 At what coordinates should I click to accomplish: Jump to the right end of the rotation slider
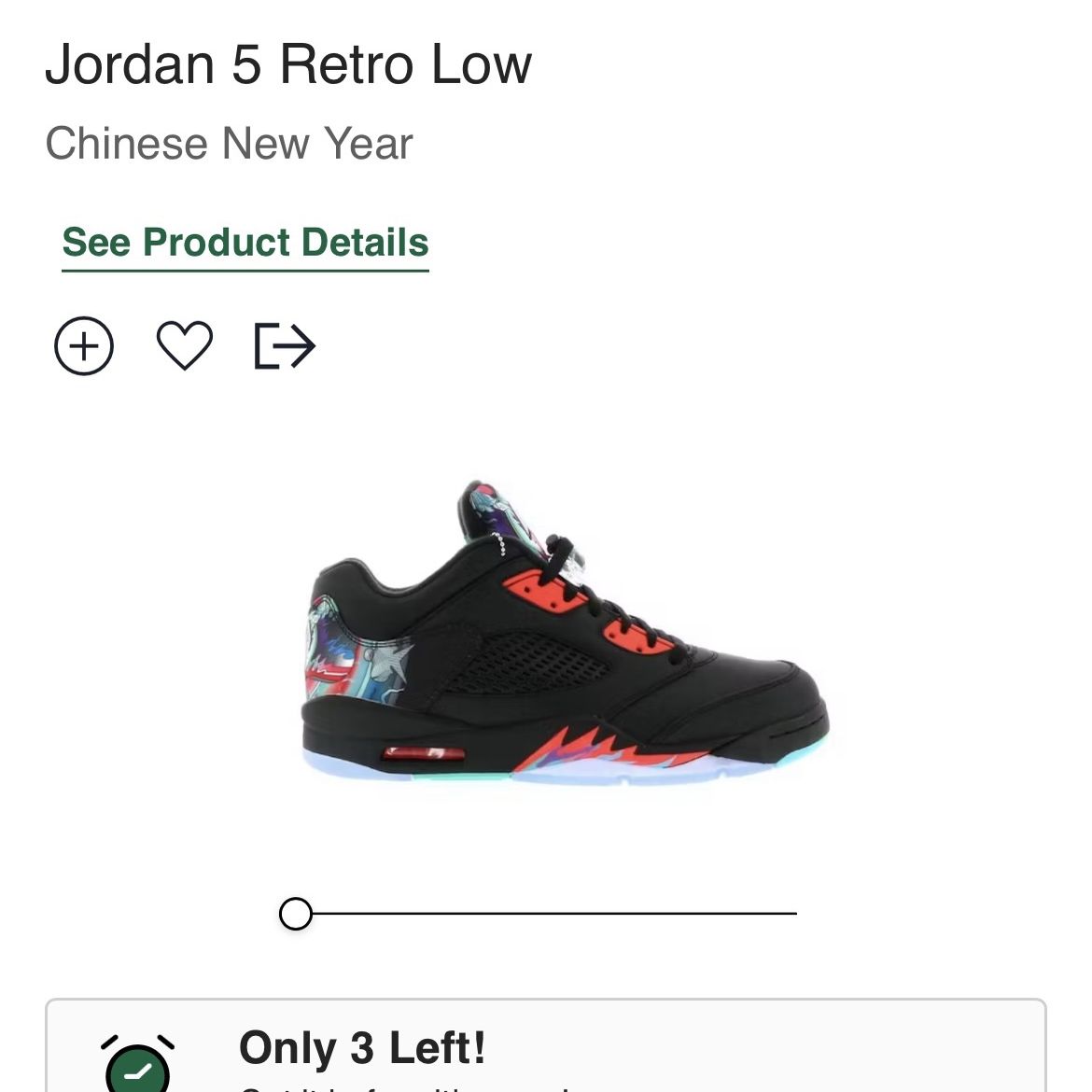point(795,913)
